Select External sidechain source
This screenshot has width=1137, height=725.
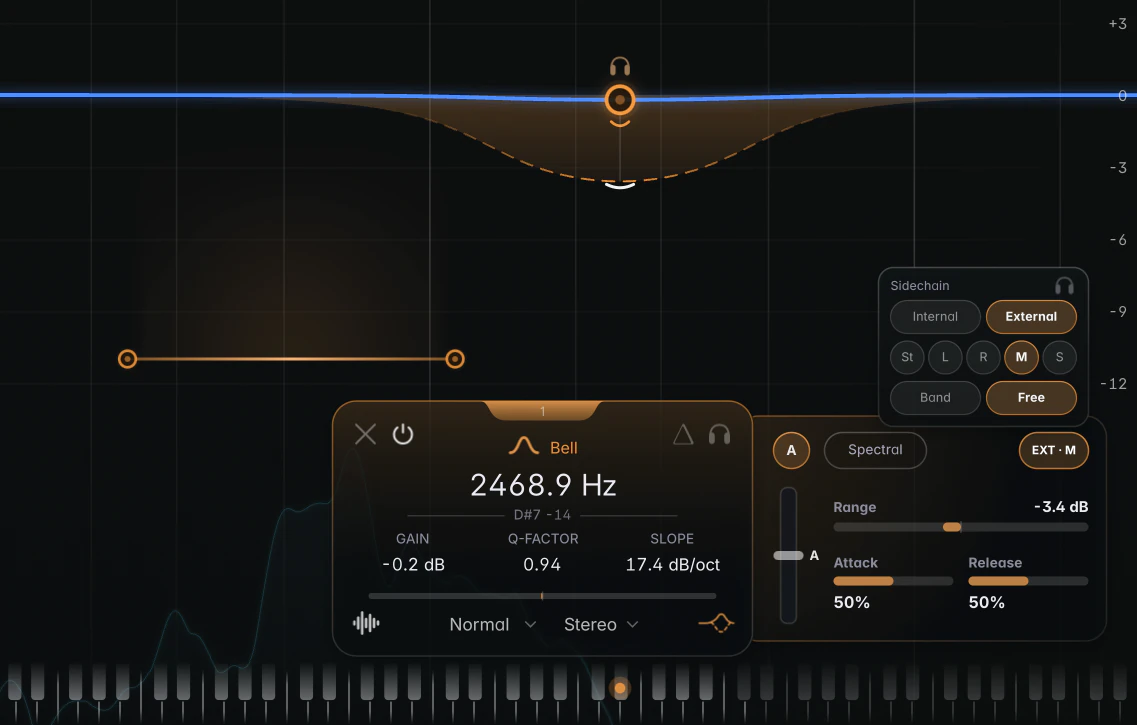click(1031, 317)
